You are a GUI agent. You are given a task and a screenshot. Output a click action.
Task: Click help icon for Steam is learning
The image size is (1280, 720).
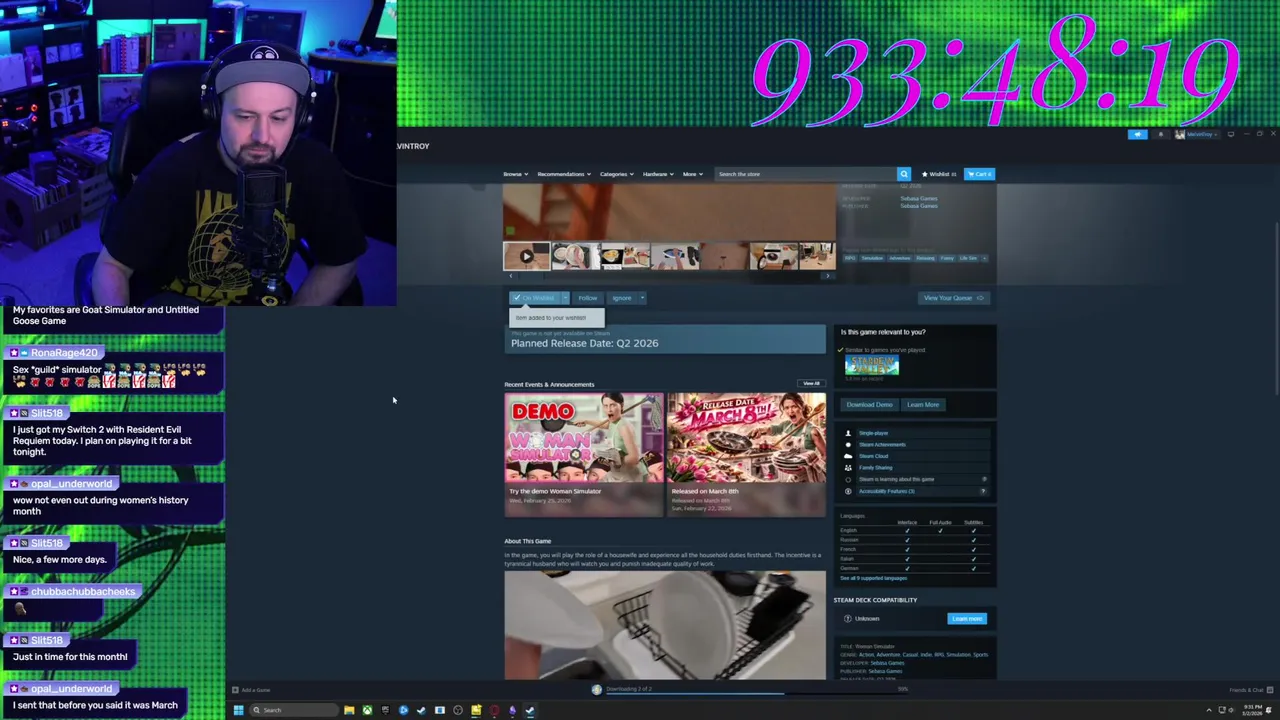[984, 479]
